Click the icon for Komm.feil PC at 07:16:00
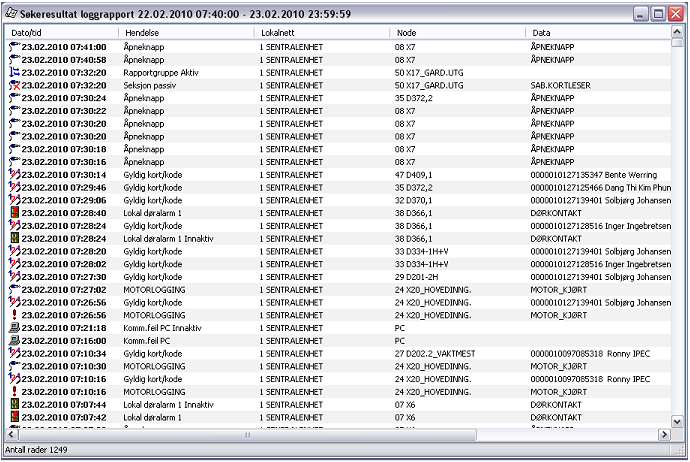Viewport: 690px width, 462px height. click(x=14, y=341)
